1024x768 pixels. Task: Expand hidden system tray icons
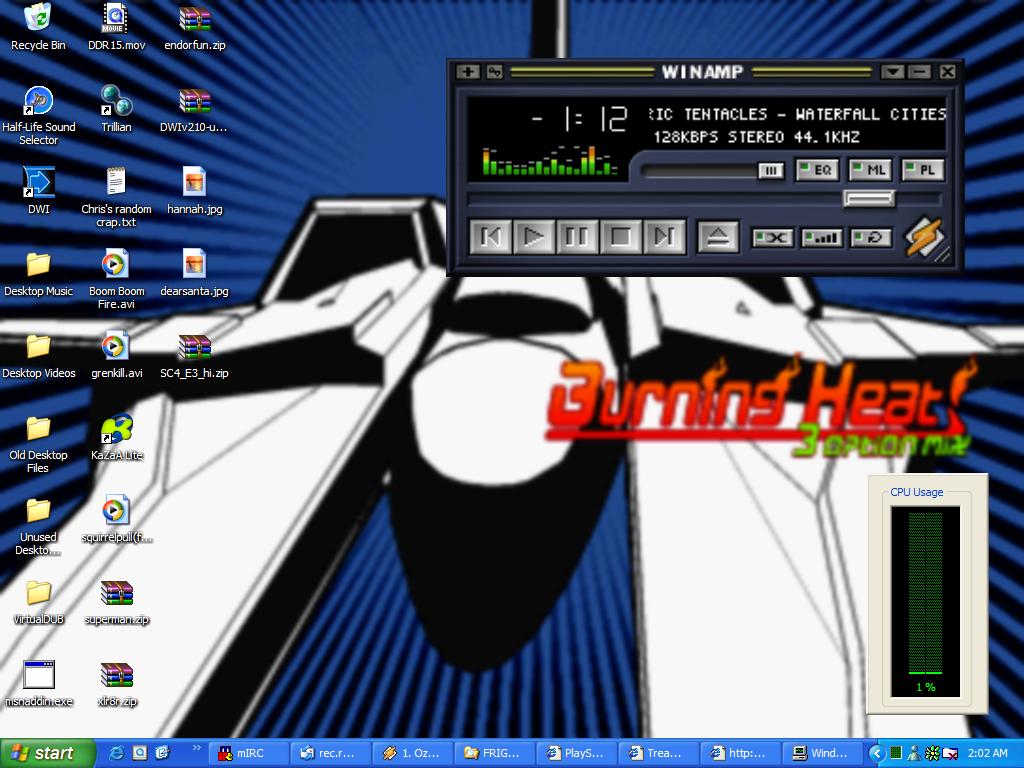point(876,753)
